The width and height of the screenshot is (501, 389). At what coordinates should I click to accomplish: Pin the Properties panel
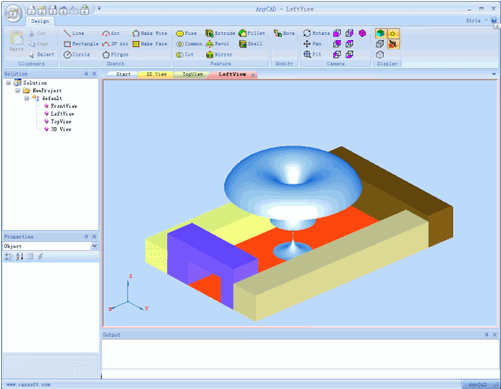coord(86,236)
